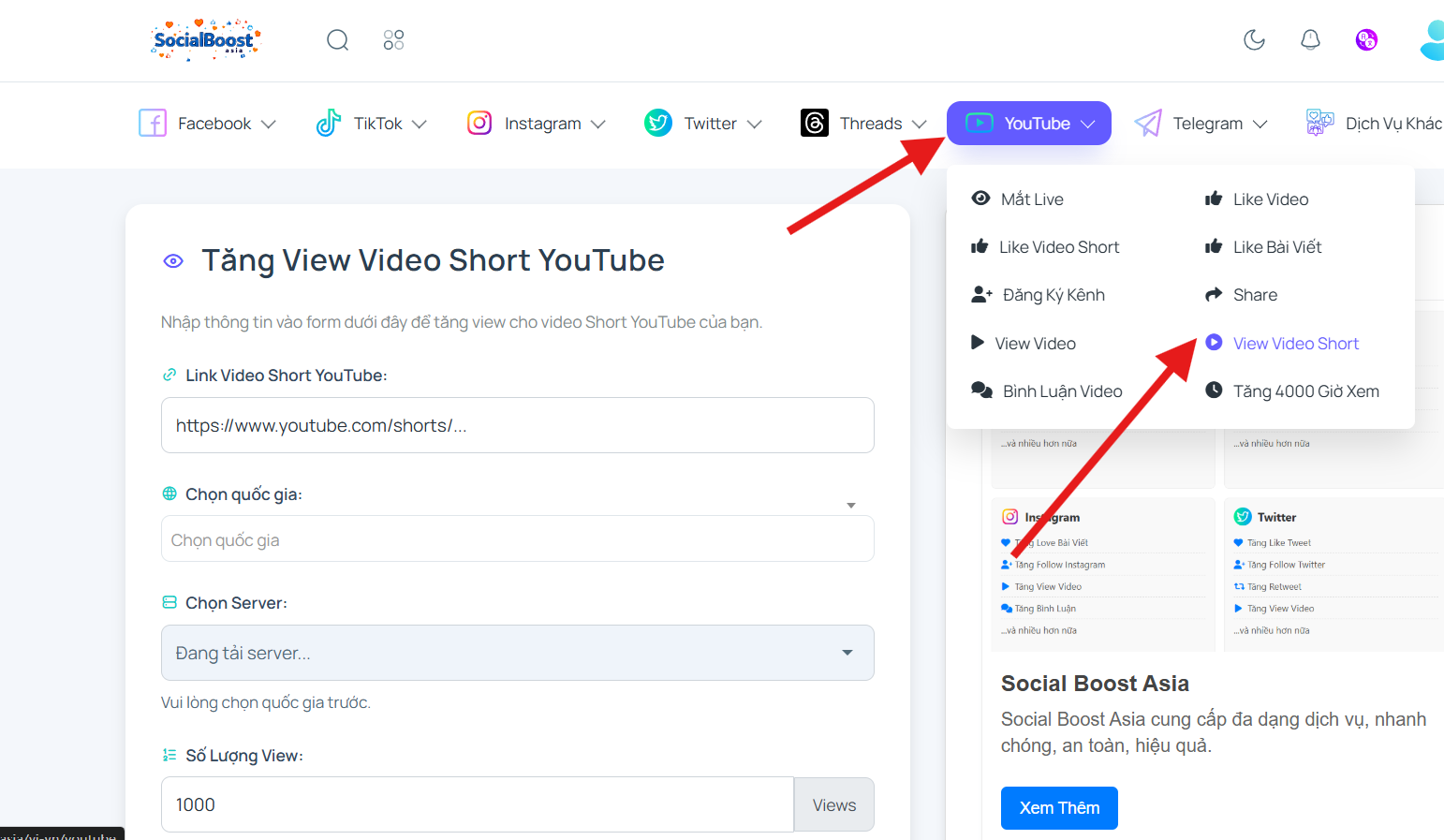The height and width of the screenshot is (840, 1444).
Task: Choose Like Video Short option
Action: (1045, 246)
